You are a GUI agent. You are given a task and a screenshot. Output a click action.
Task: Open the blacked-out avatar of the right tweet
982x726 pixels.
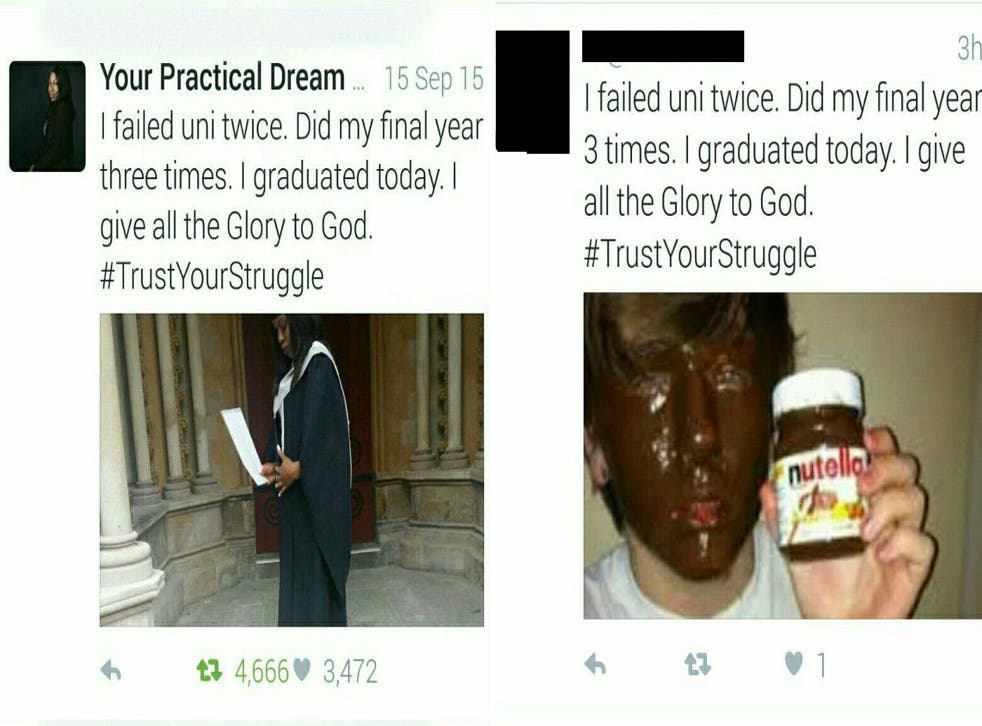pos(532,91)
